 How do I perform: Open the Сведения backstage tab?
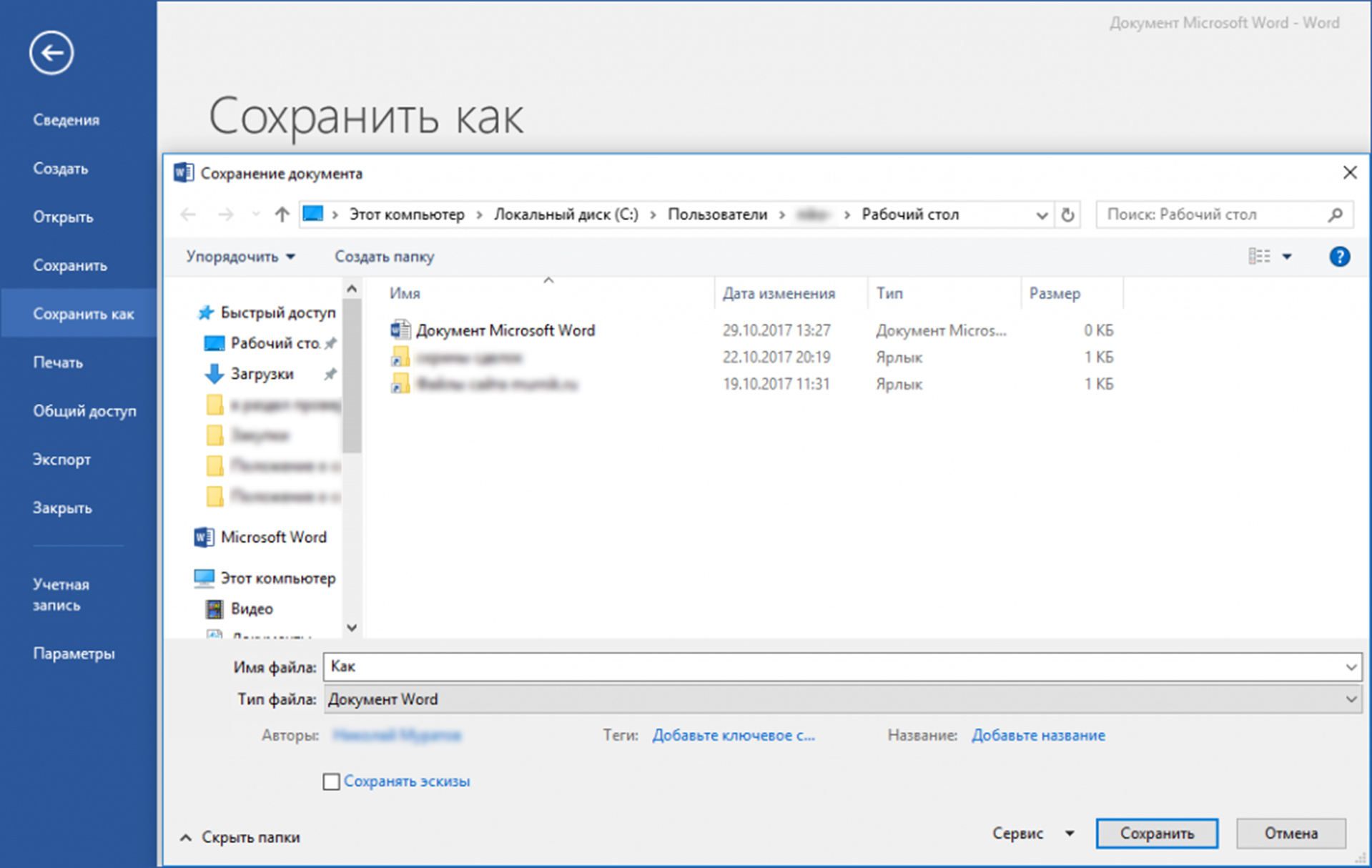(x=66, y=120)
